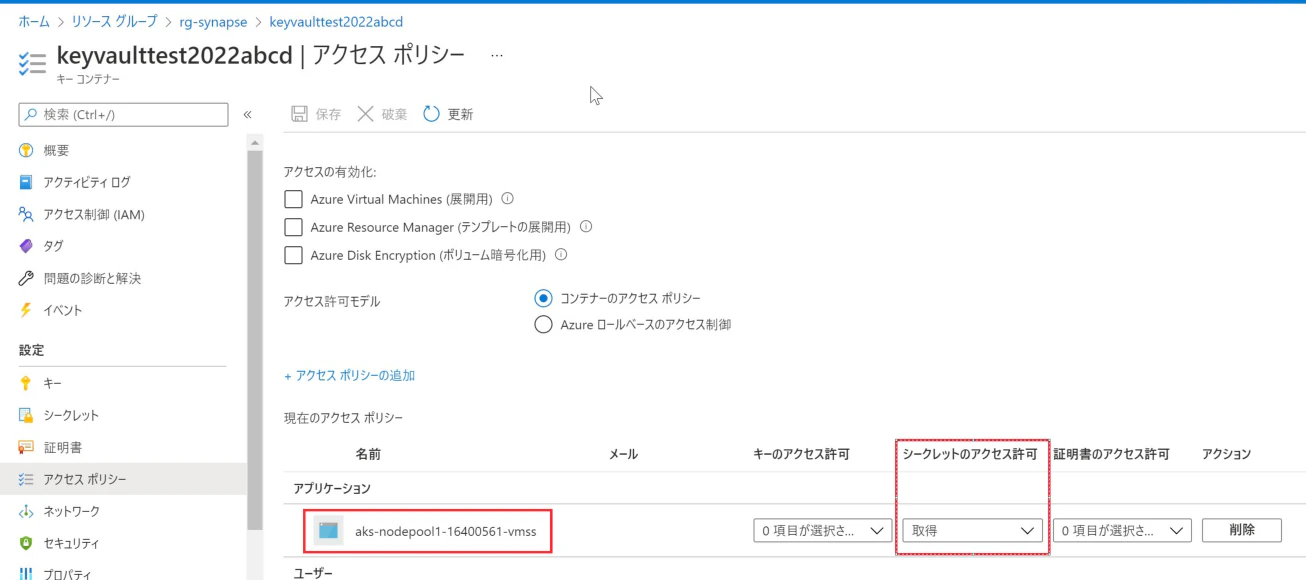The width and height of the screenshot is (1306, 580).
Task: Click the info icon beside Azure Disk Encryption
Action: pyautogui.click(x=561, y=255)
